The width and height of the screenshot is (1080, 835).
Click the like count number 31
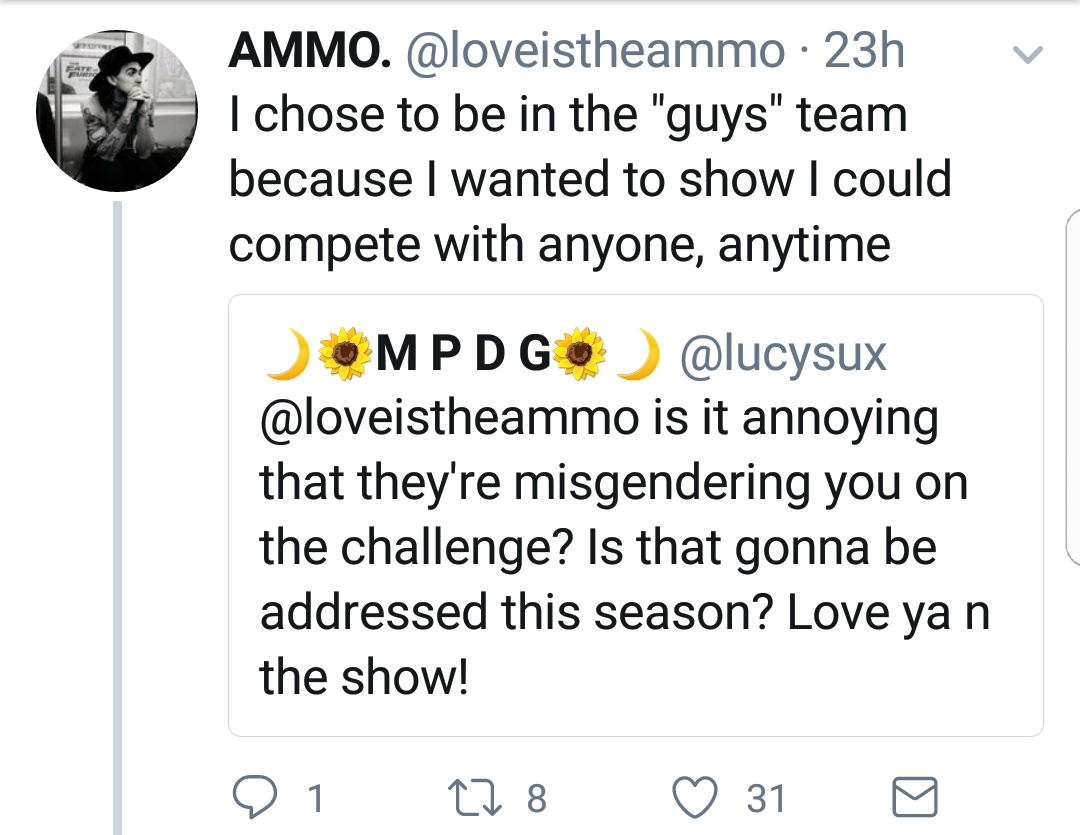pyautogui.click(x=767, y=798)
